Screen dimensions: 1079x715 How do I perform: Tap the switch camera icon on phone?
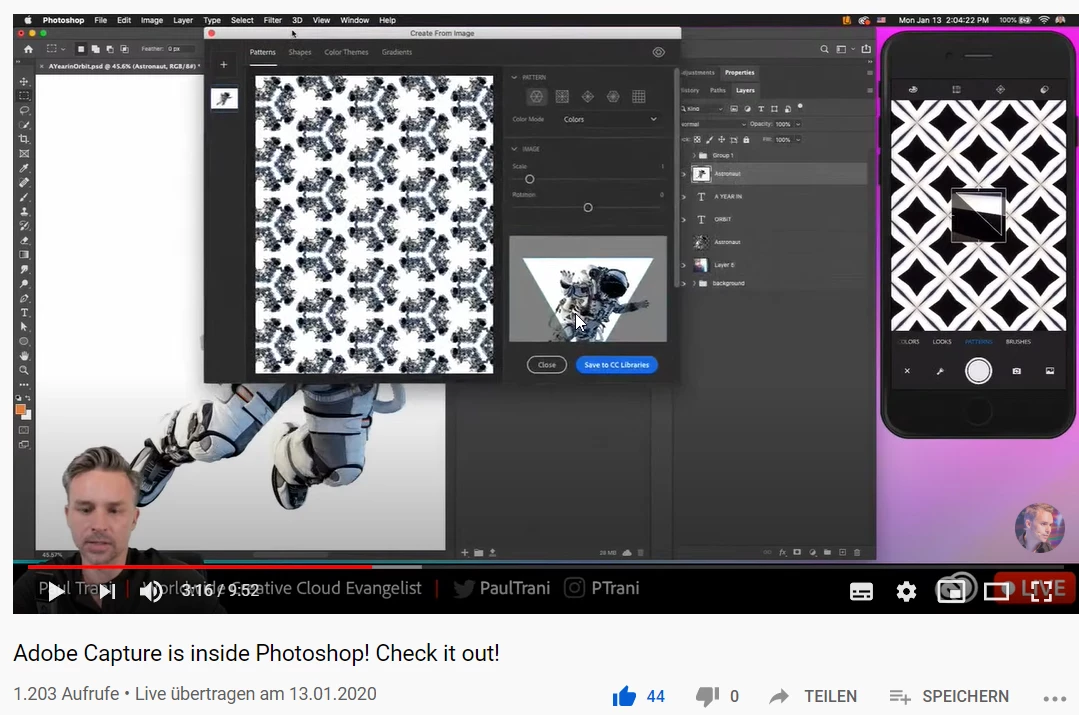(x=1016, y=372)
